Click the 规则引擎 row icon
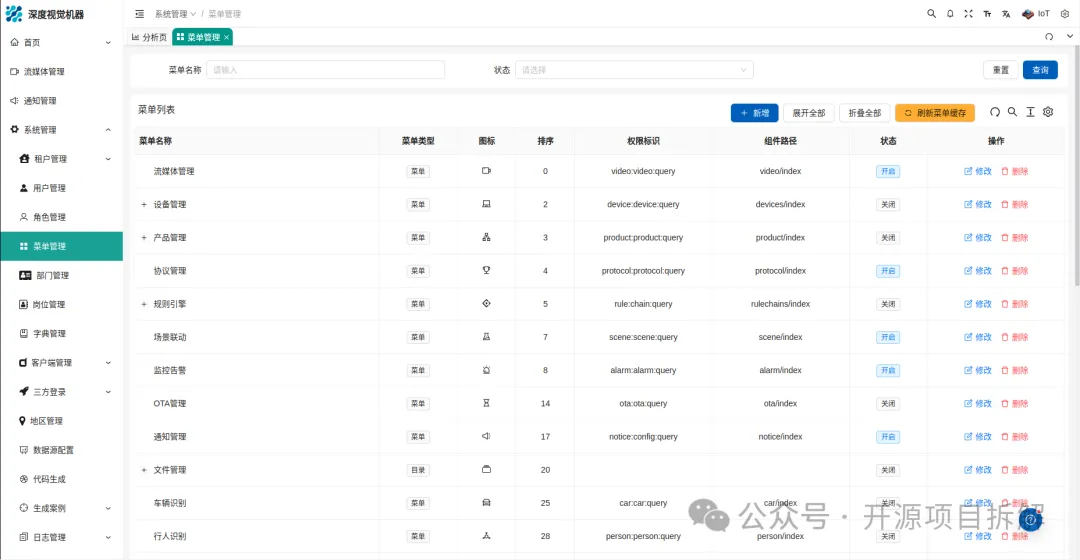 click(x=486, y=303)
